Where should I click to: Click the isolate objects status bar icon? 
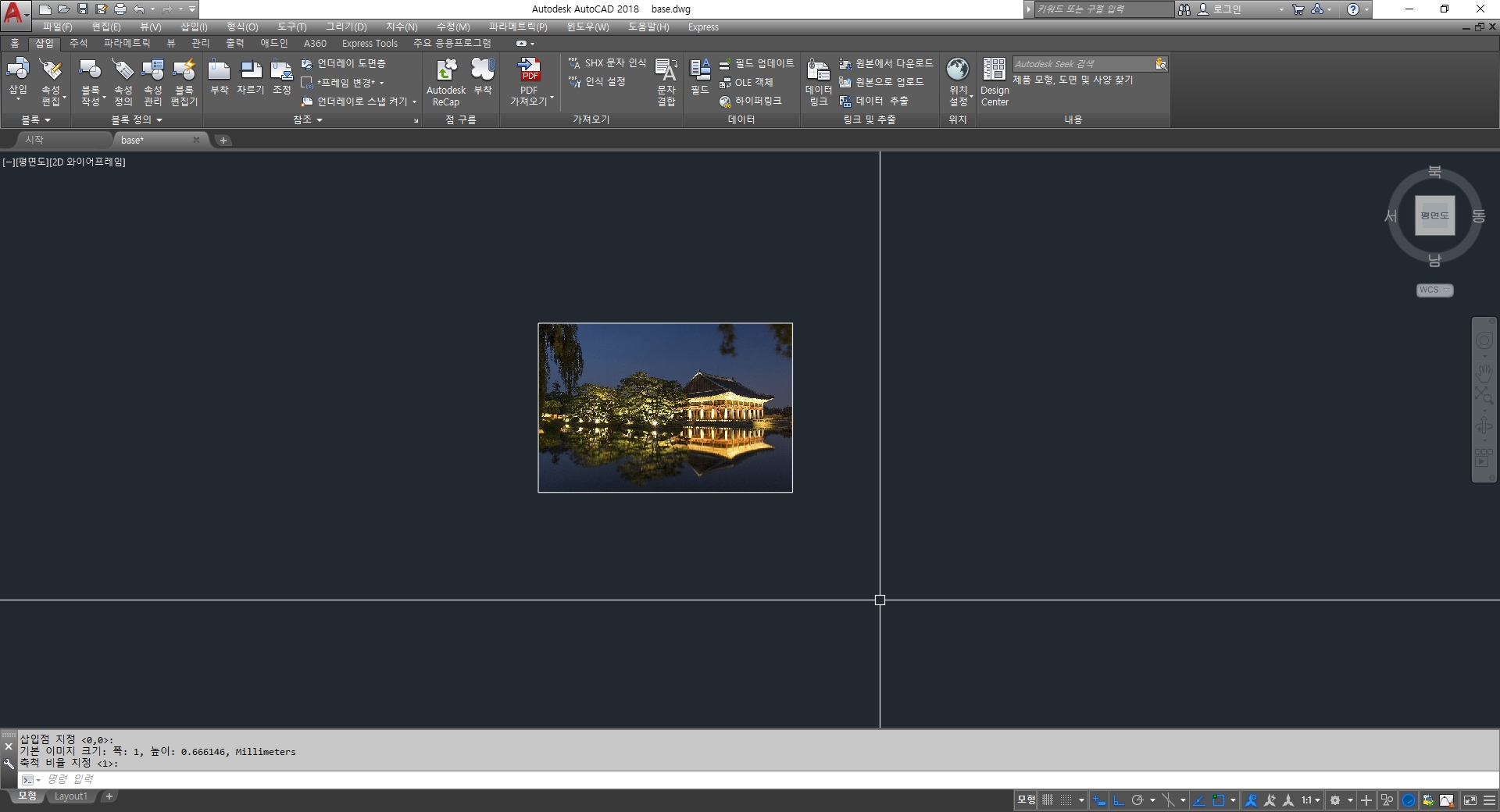[1387, 800]
